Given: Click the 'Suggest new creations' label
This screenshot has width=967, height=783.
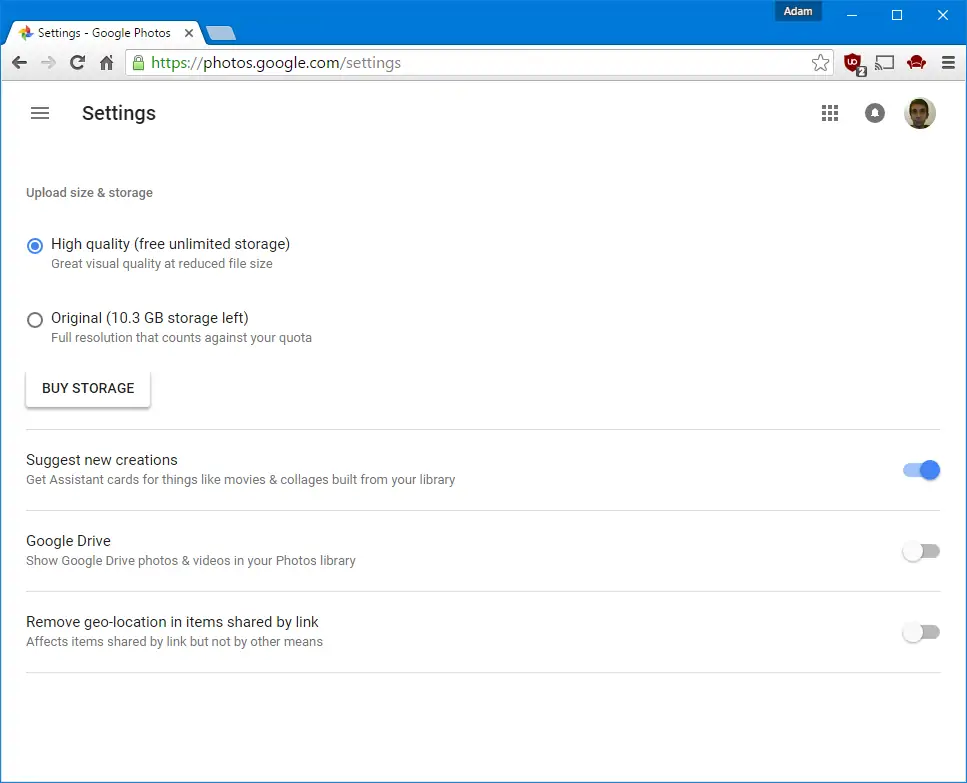Looking at the screenshot, I should [x=102, y=460].
